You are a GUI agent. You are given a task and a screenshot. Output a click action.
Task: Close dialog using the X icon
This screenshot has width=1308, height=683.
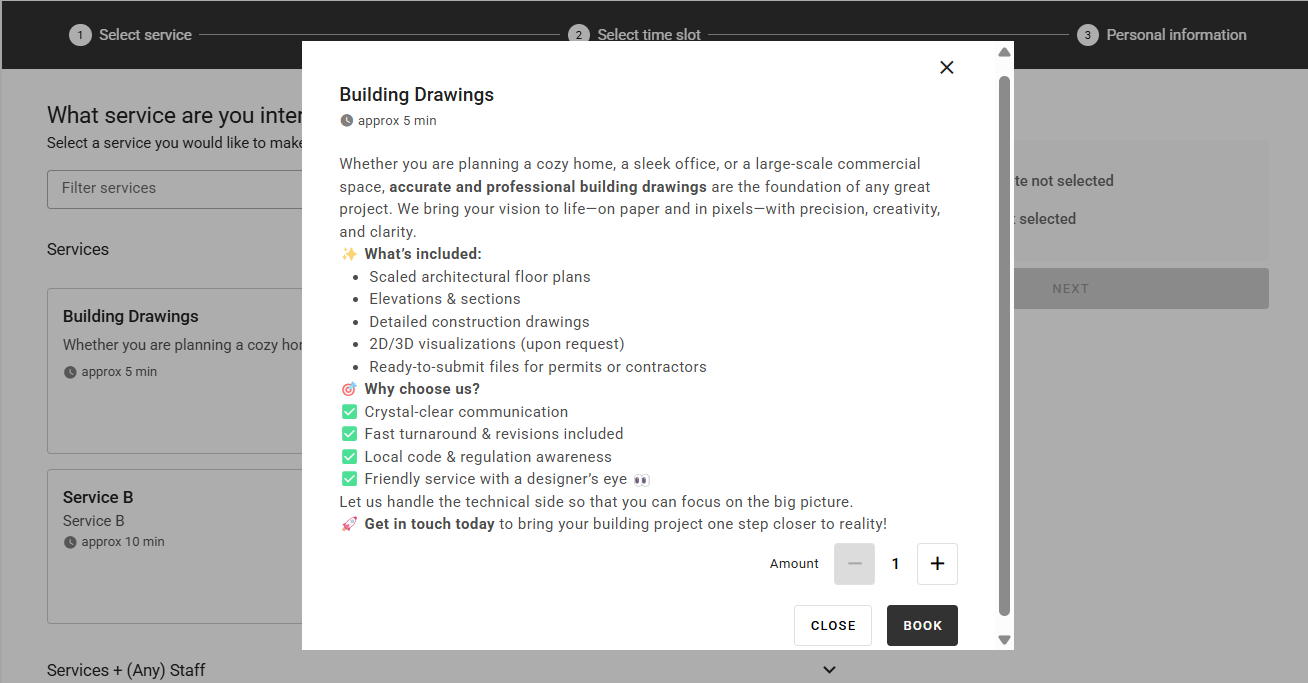[x=947, y=67]
